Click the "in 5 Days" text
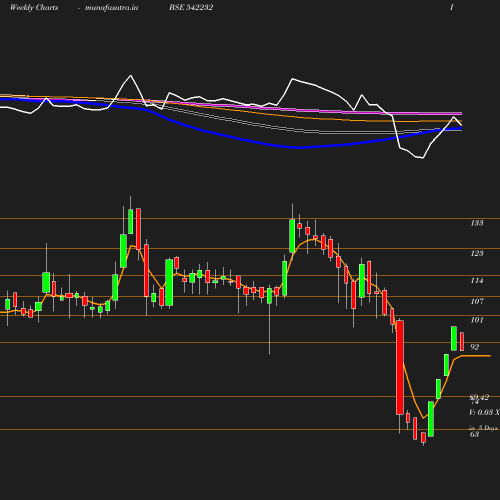Viewport: 500px width, 500px height. [484, 428]
